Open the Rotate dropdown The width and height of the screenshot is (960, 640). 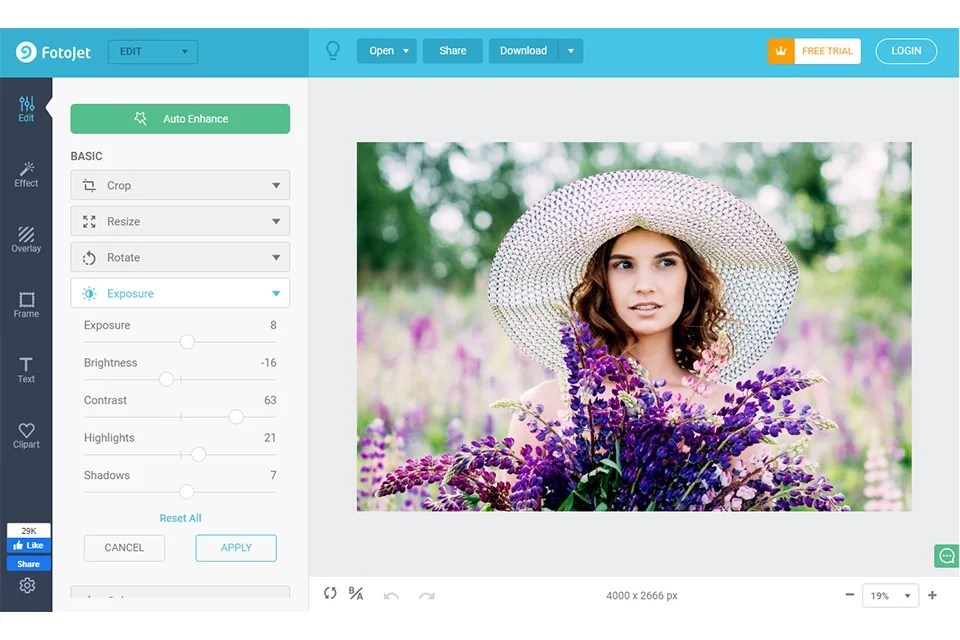[179, 257]
